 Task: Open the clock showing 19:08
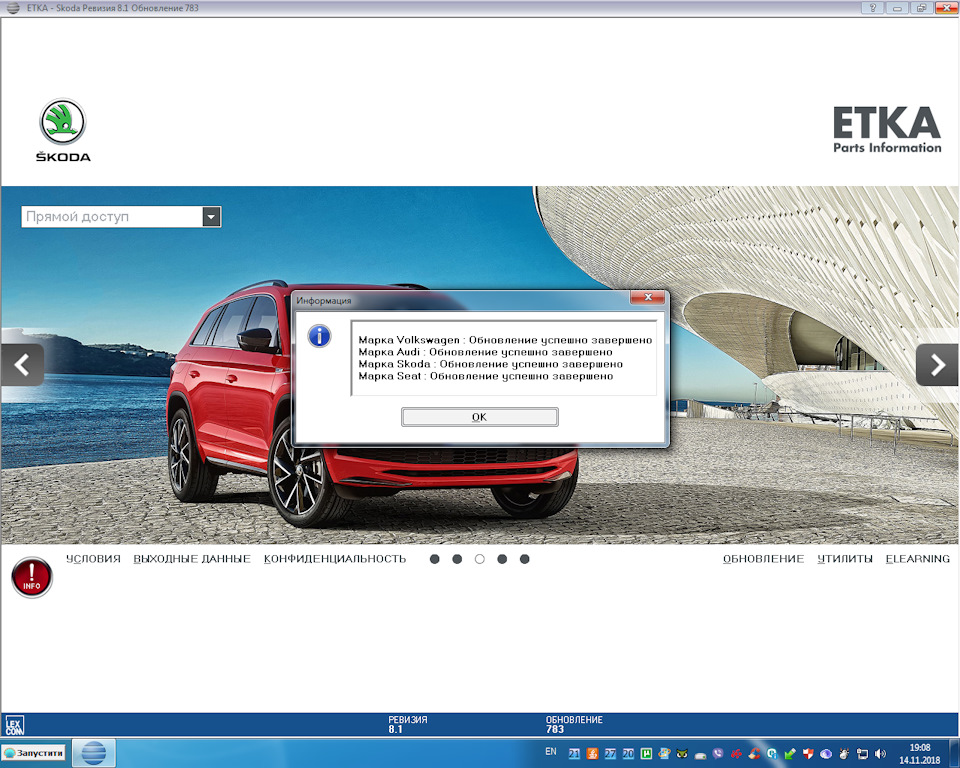pos(920,754)
